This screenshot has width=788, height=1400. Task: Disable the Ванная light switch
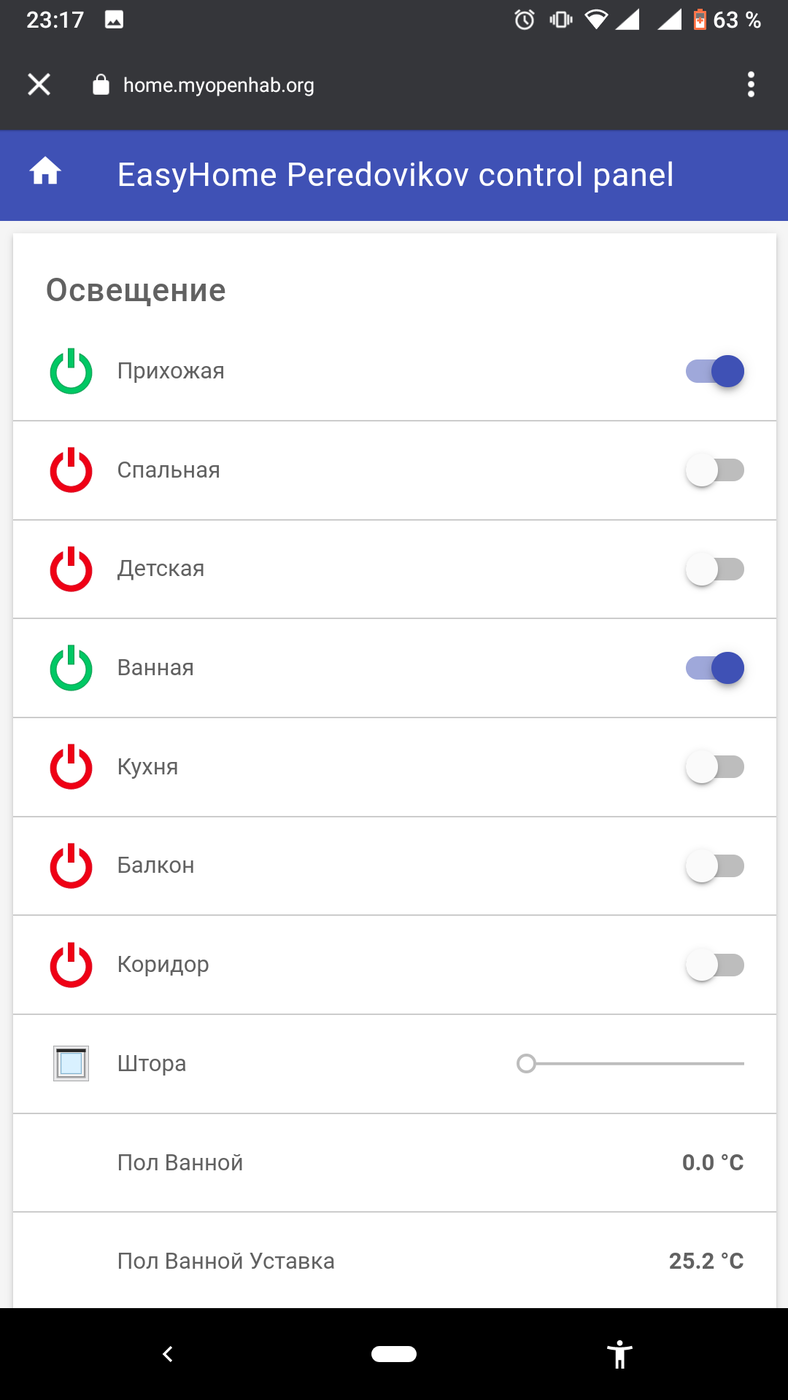coord(715,668)
